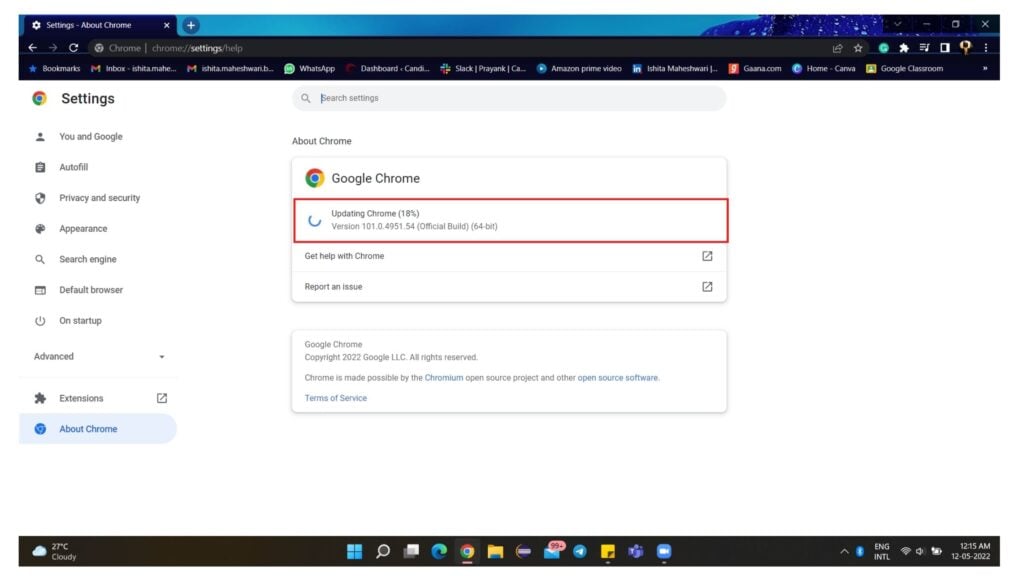This screenshot has height=576, width=1024.
Task: Open the Amazon prime video bookmark
Action: coord(579,69)
